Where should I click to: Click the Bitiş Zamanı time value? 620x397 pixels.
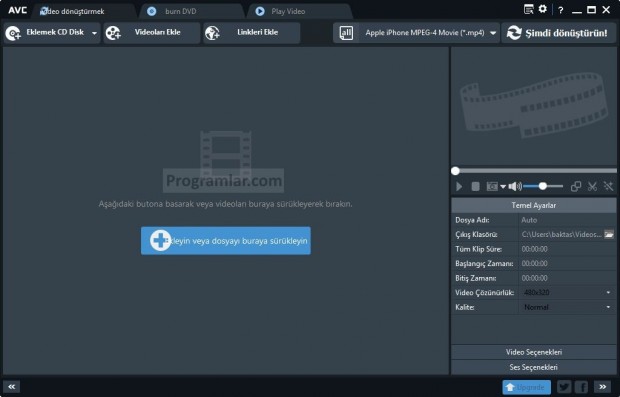pos(535,278)
